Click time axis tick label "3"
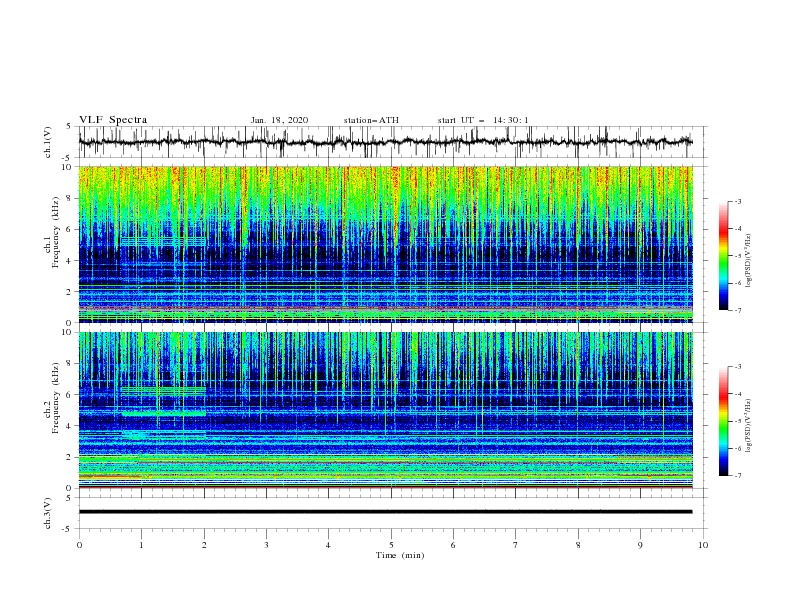The width and height of the screenshot is (792, 612). click(x=266, y=545)
